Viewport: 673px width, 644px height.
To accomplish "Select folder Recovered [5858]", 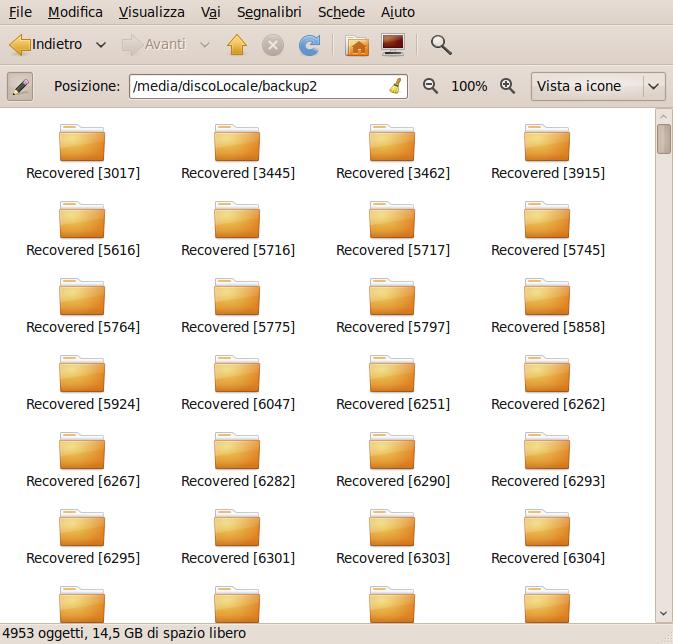I will pos(547,307).
